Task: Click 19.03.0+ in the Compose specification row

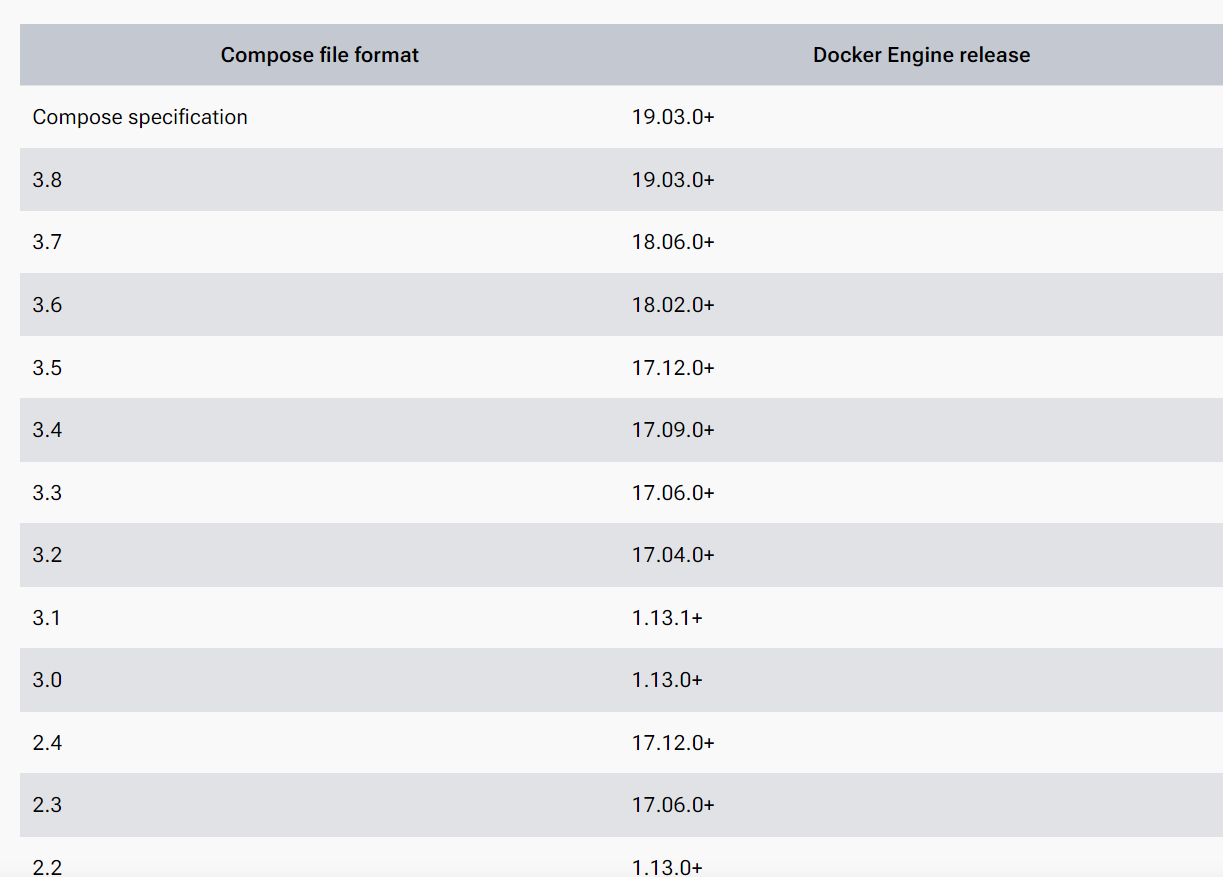Action: pos(673,117)
